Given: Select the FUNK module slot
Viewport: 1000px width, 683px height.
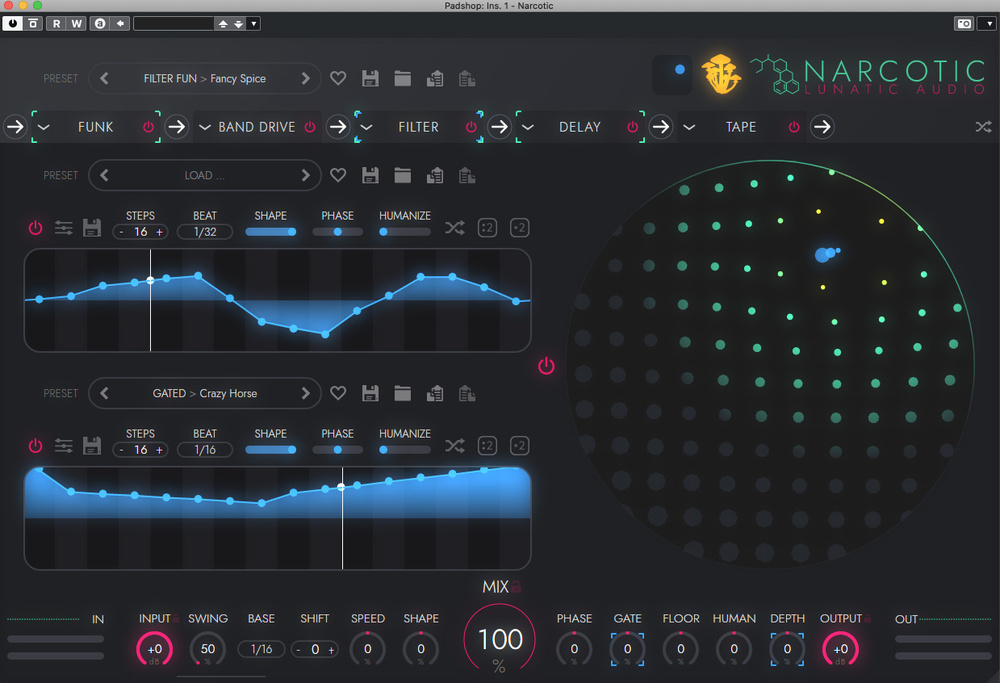Looking at the screenshot, I should coord(96,127).
